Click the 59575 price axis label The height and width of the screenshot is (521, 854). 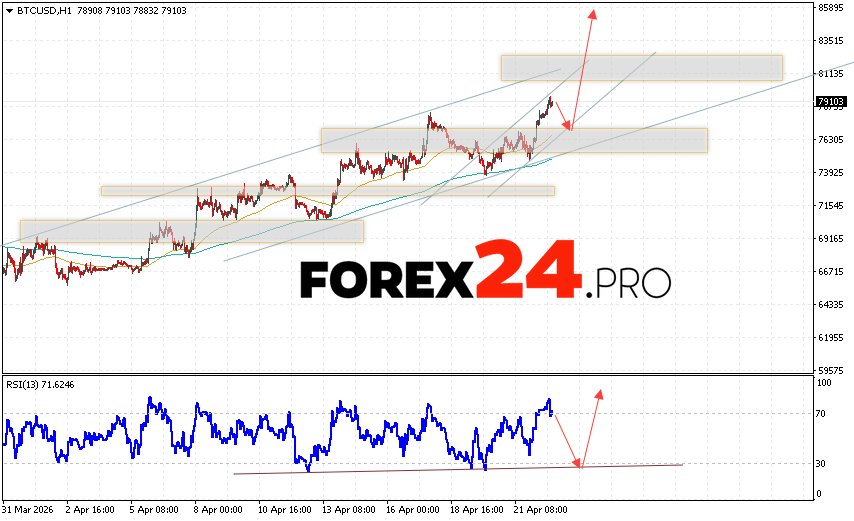(831, 370)
